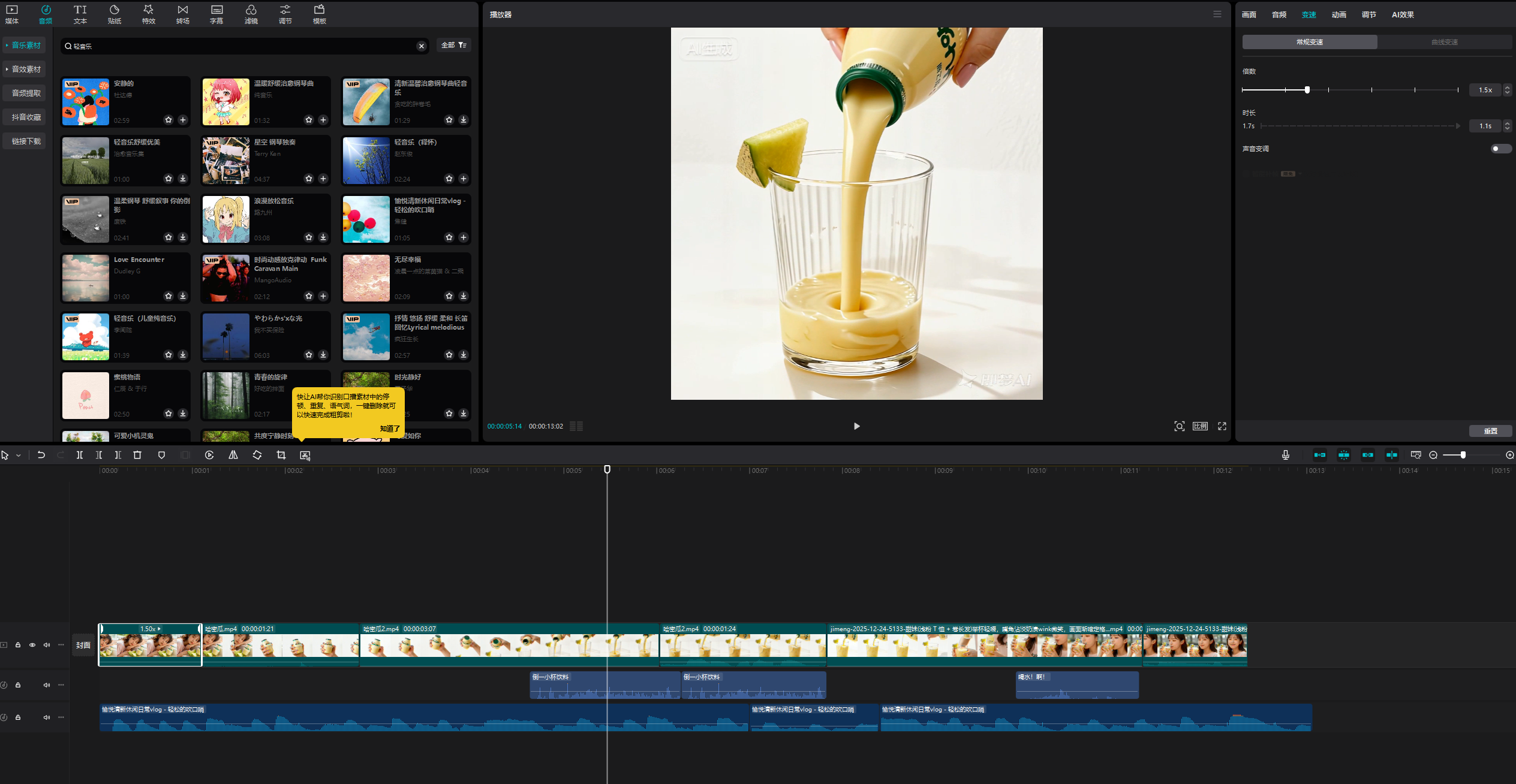
Task: Click the undo arrow in timeline toolbar
Action: (x=41, y=455)
